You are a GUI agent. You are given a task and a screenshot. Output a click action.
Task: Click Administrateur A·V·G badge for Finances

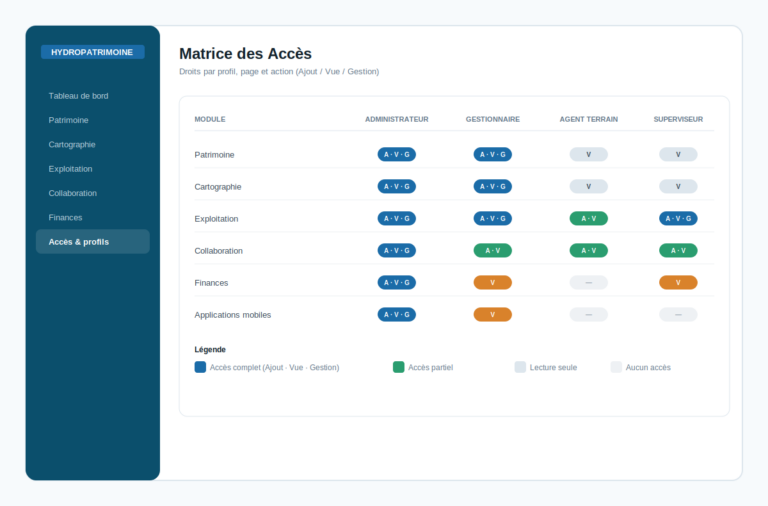click(397, 283)
